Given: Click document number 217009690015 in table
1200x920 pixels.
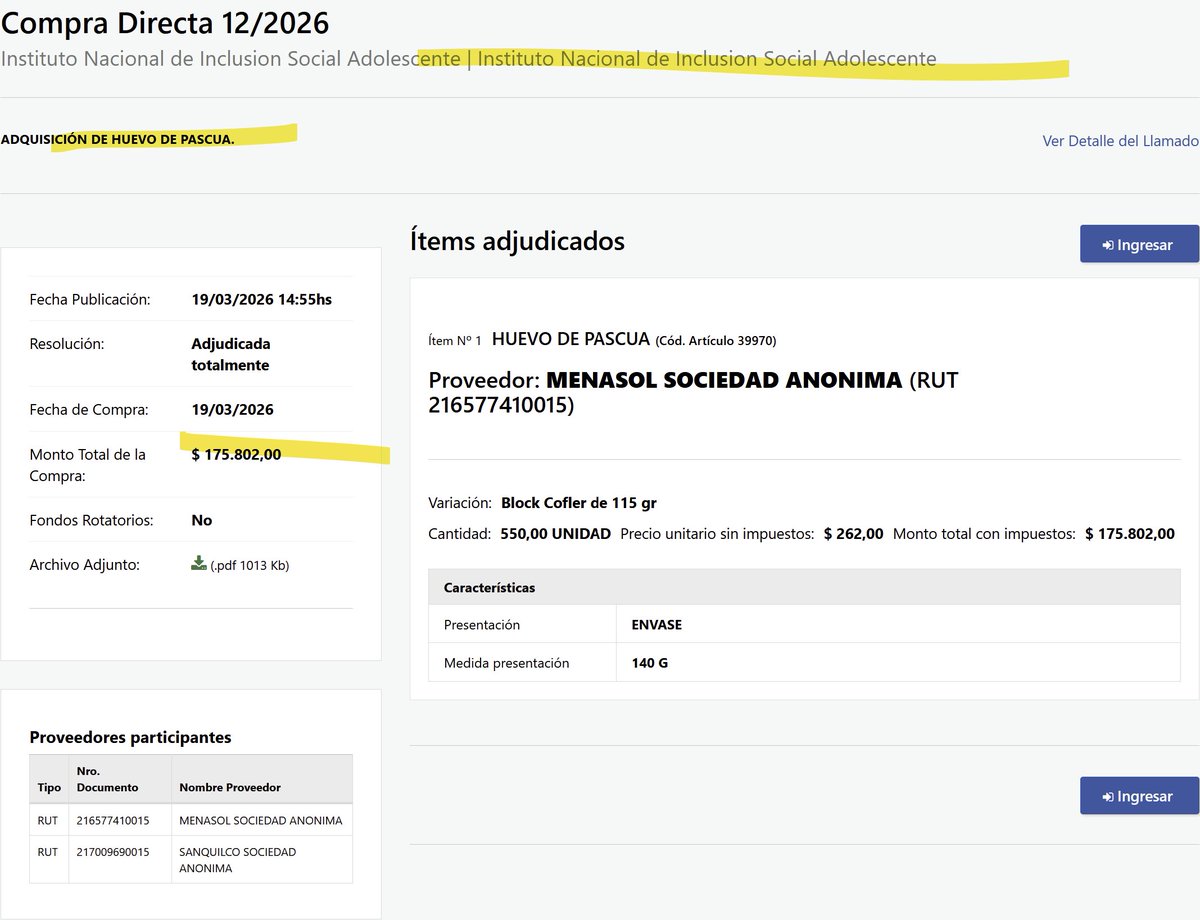Looking at the screenshot, I should [113, 852].
